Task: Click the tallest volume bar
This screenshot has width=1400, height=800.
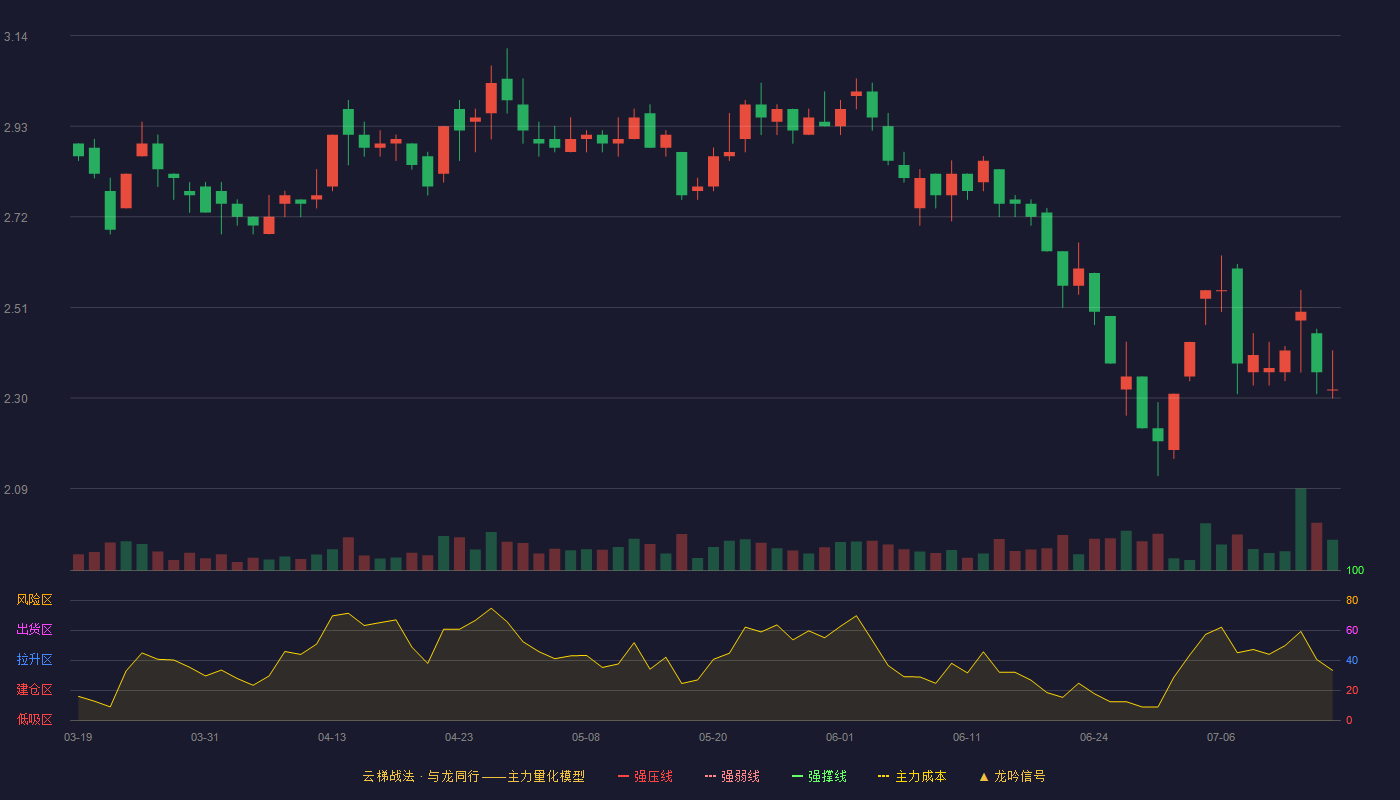Action: 1301,530
